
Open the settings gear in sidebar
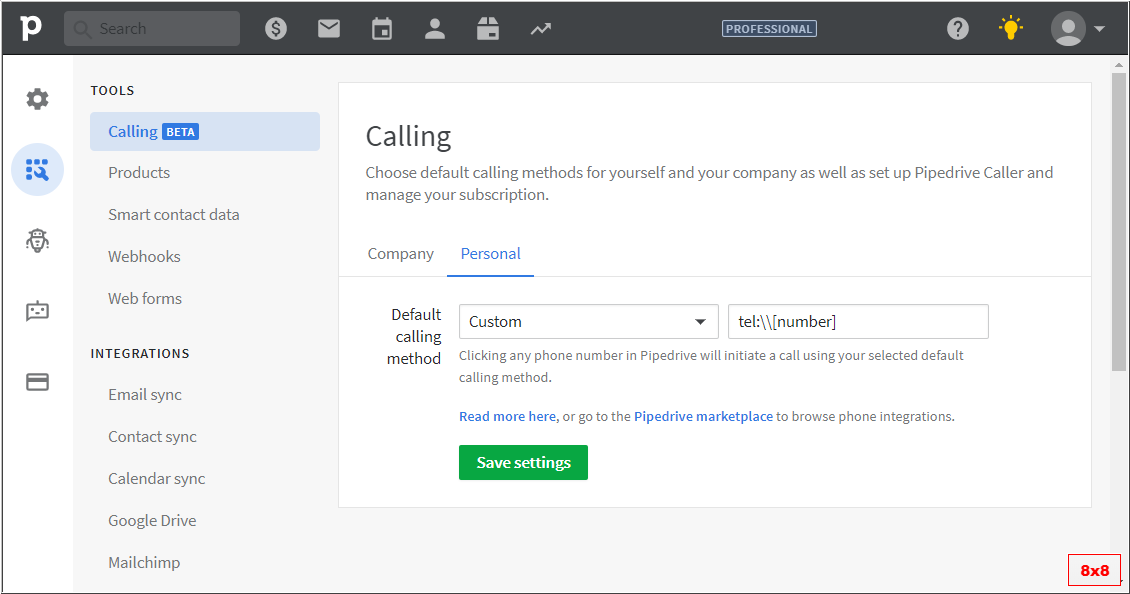[37, 99]
